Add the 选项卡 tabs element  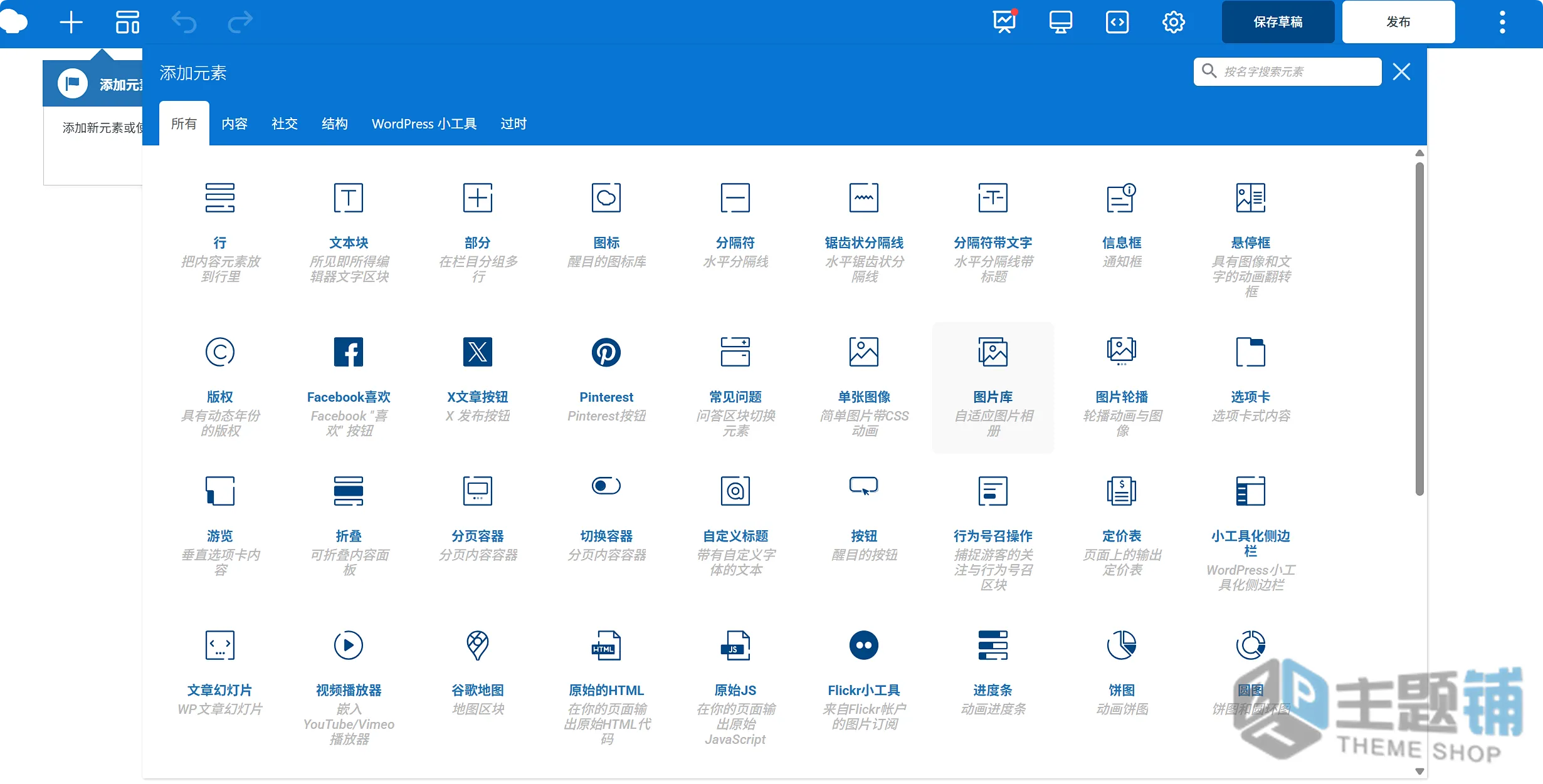[1251, 387]
